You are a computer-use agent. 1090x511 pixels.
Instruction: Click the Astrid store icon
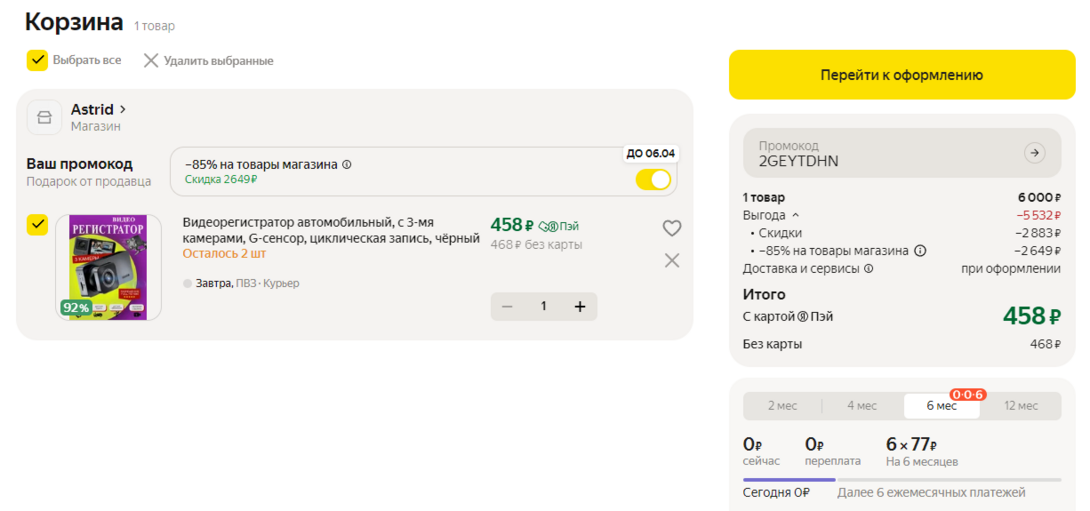(x=44, y=117)
